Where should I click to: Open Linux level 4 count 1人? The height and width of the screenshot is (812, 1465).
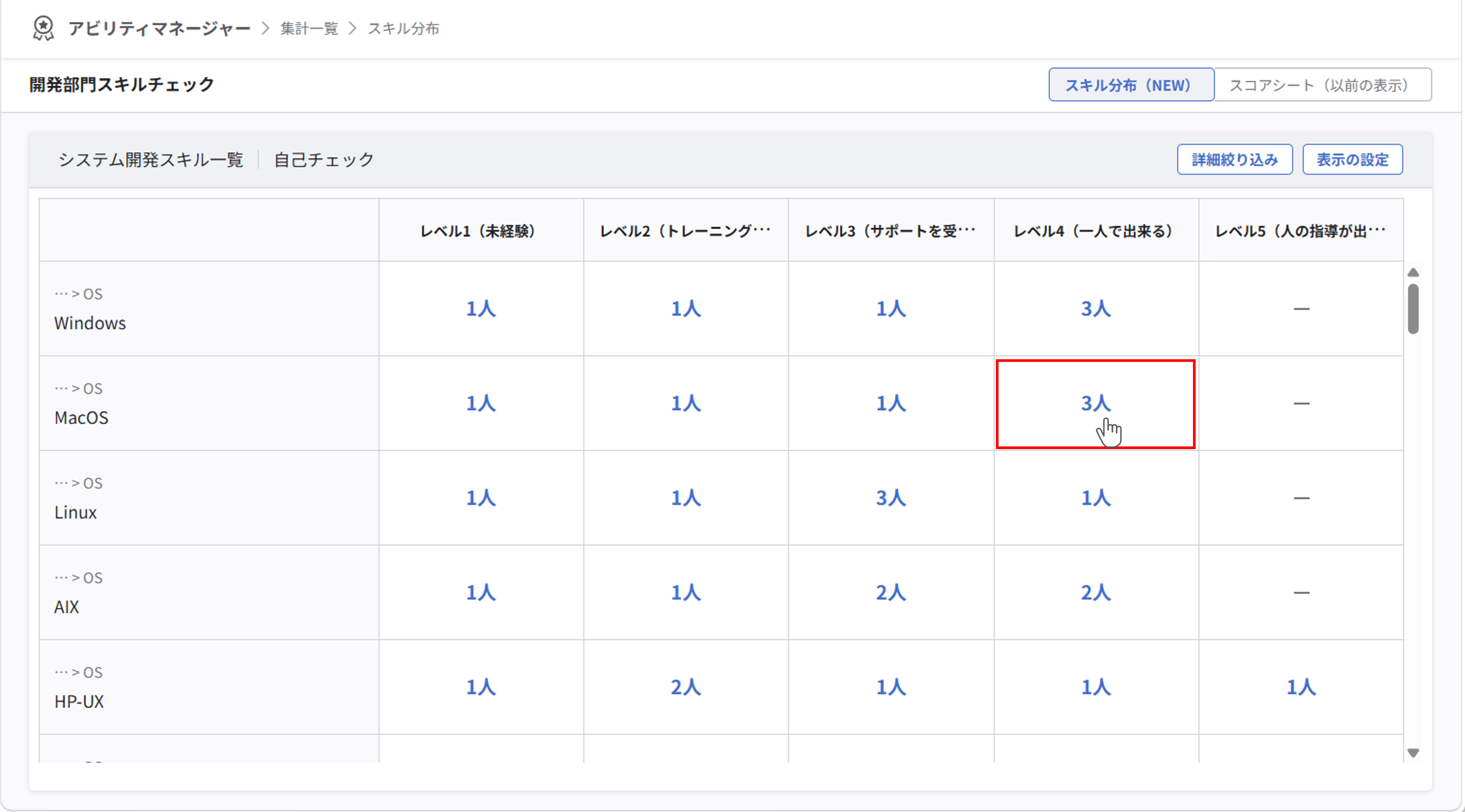point(1096,497)
